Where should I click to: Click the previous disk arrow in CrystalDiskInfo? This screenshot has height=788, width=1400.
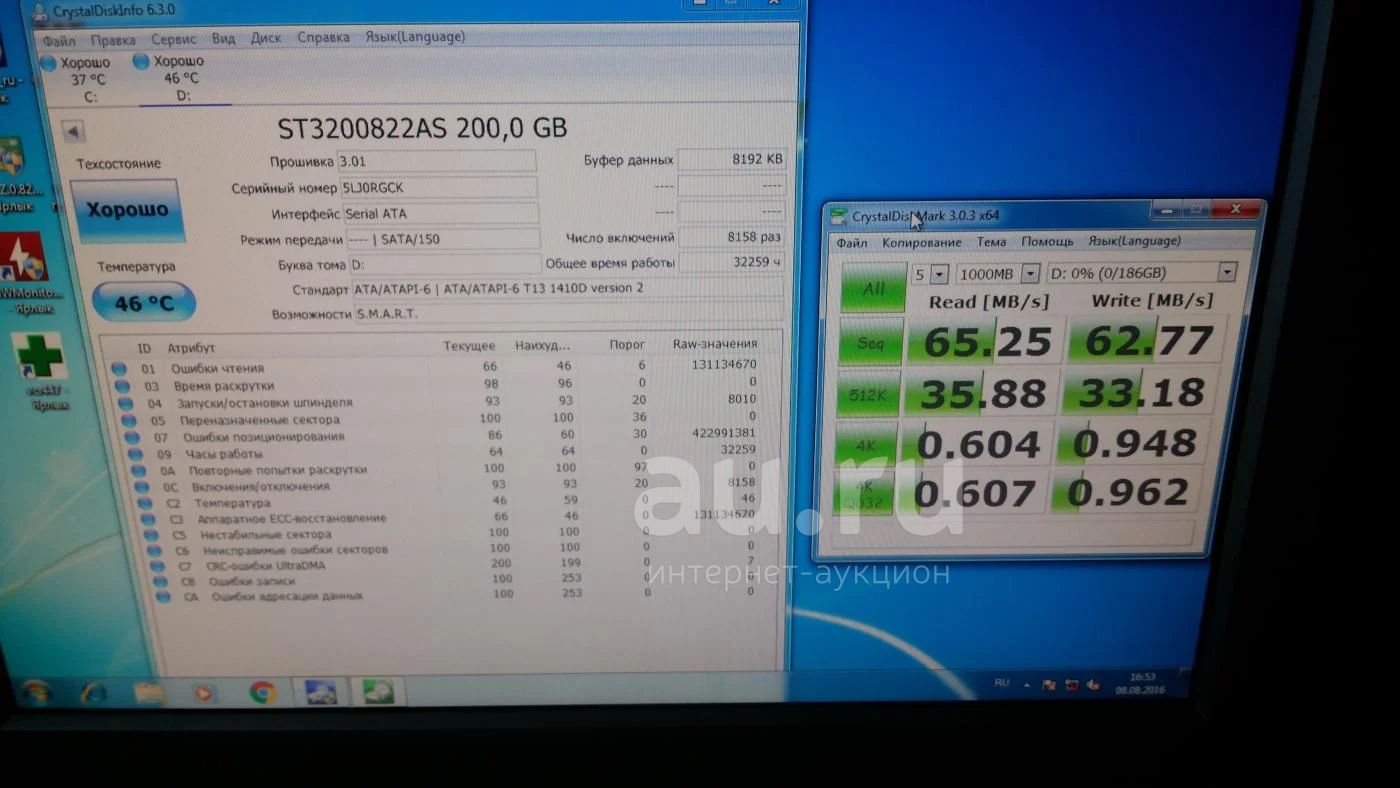pos(73,131)
